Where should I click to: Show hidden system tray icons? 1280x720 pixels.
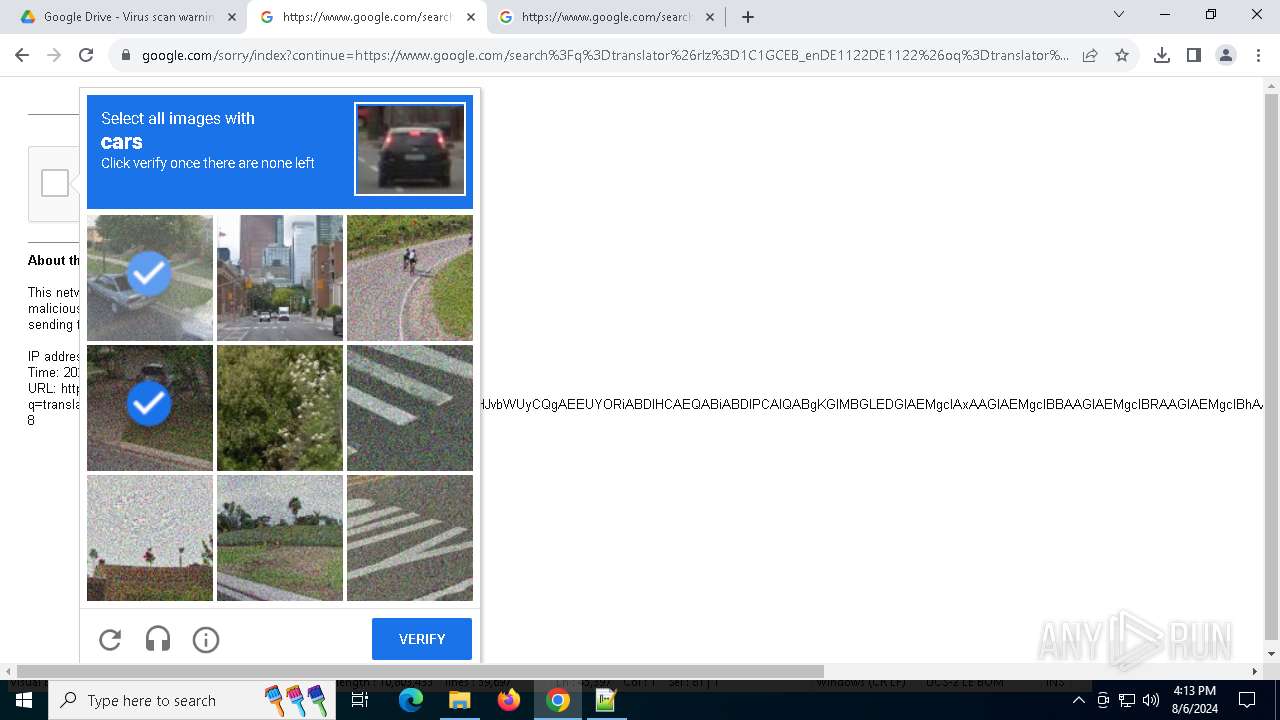coord(1078,700)
